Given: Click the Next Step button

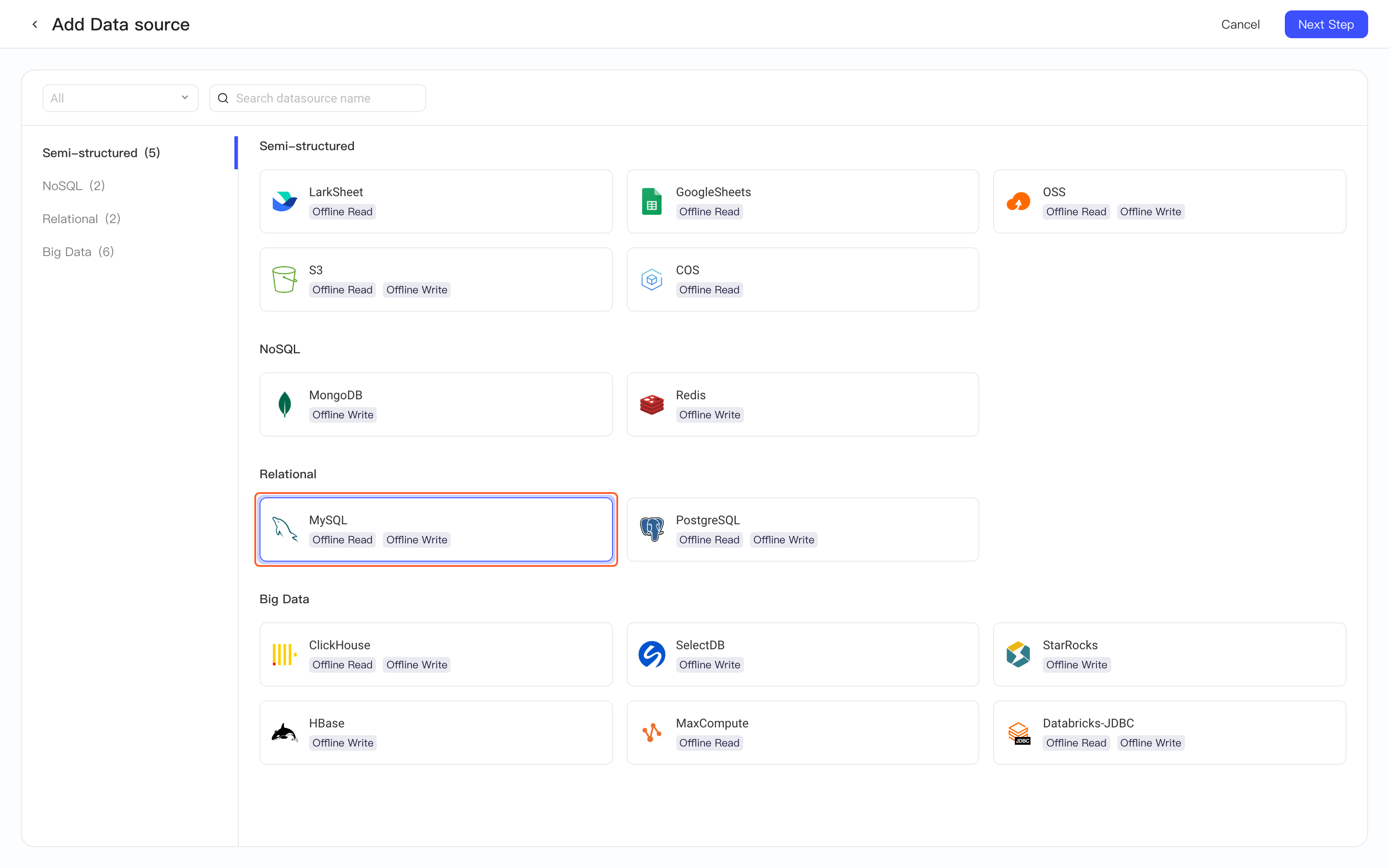Looking at the screenshot, I should coord(1326,24).
